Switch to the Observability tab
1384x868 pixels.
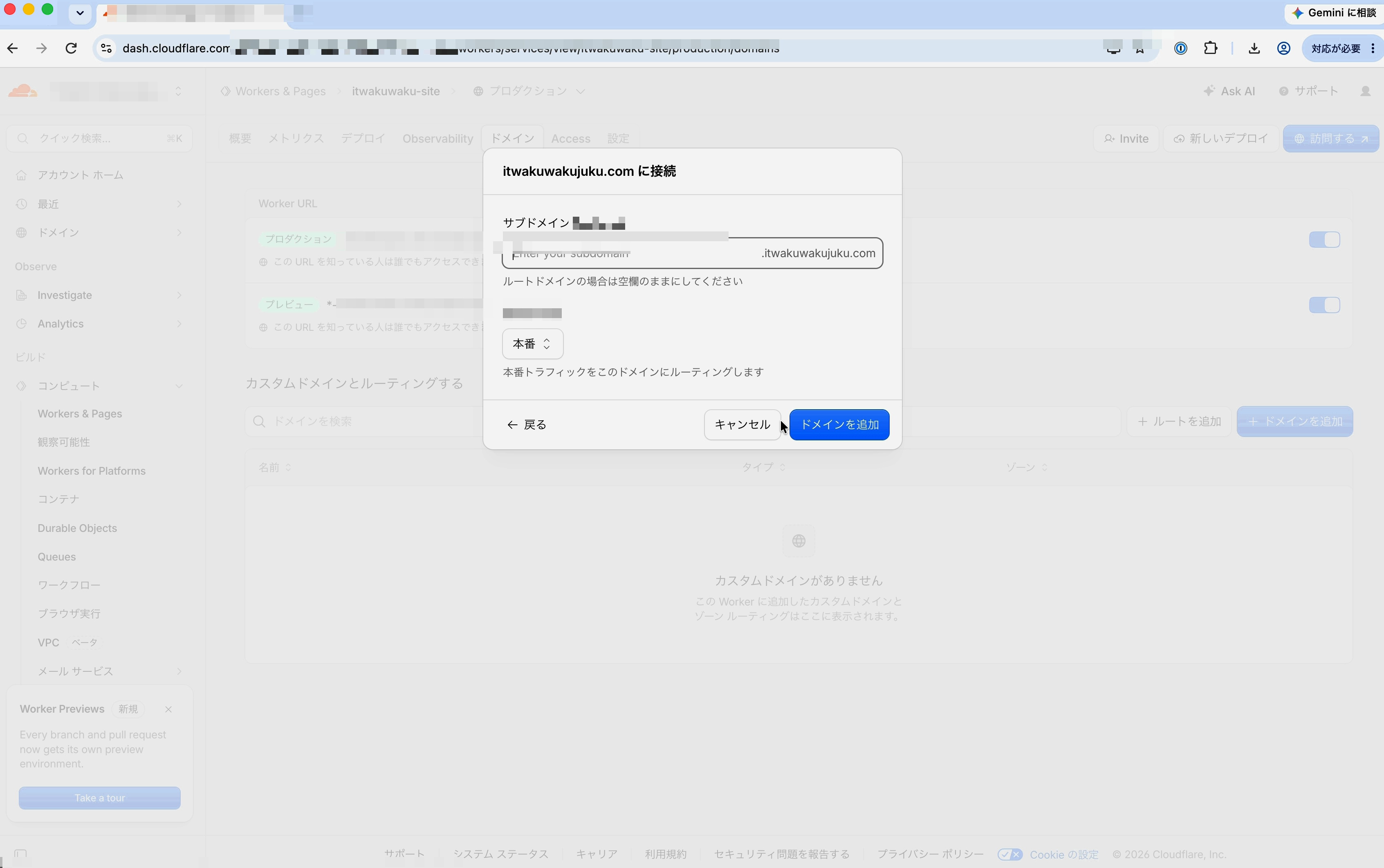(438, 138)
